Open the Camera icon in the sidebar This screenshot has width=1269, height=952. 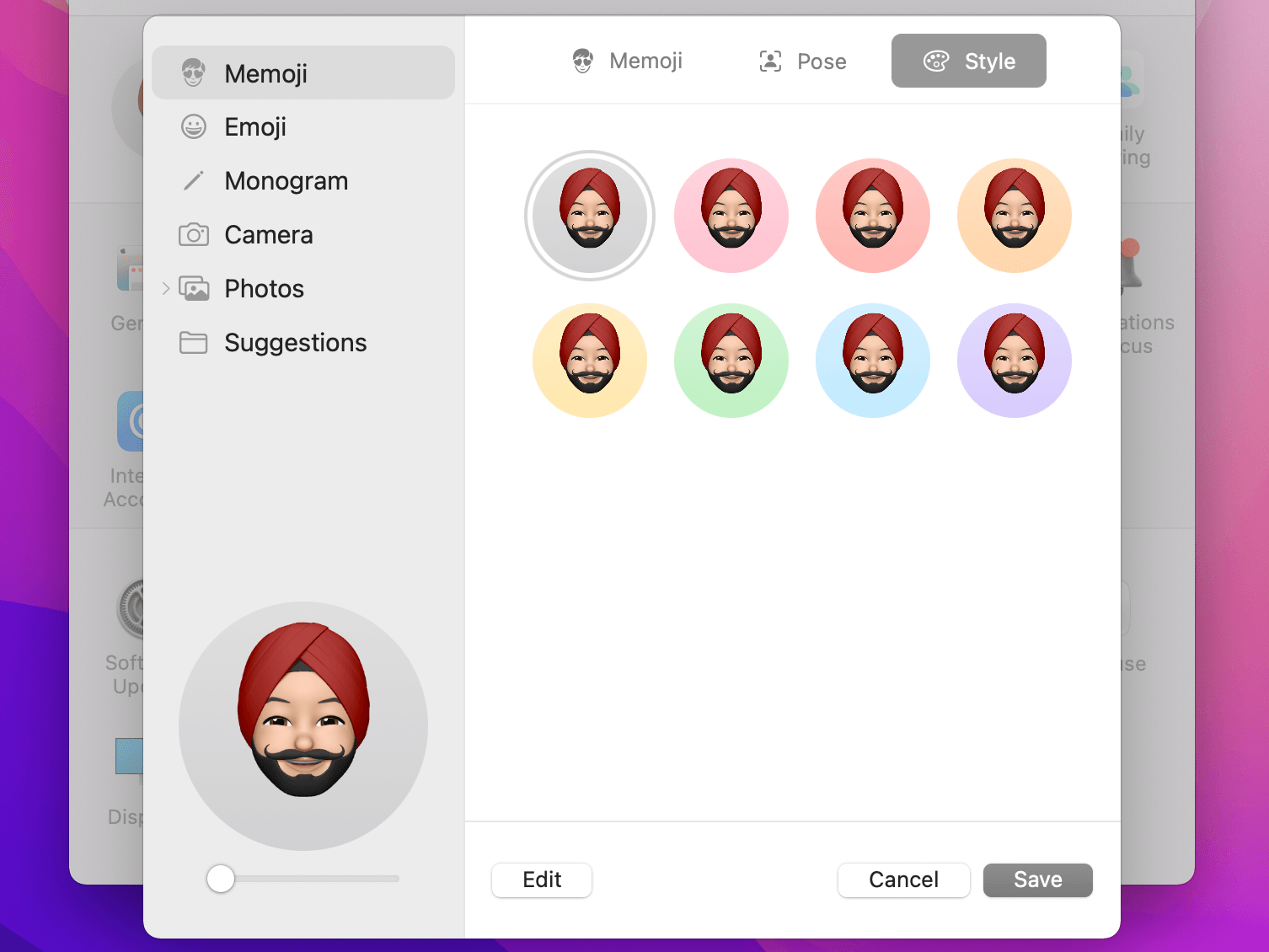[x=195, y=234]
